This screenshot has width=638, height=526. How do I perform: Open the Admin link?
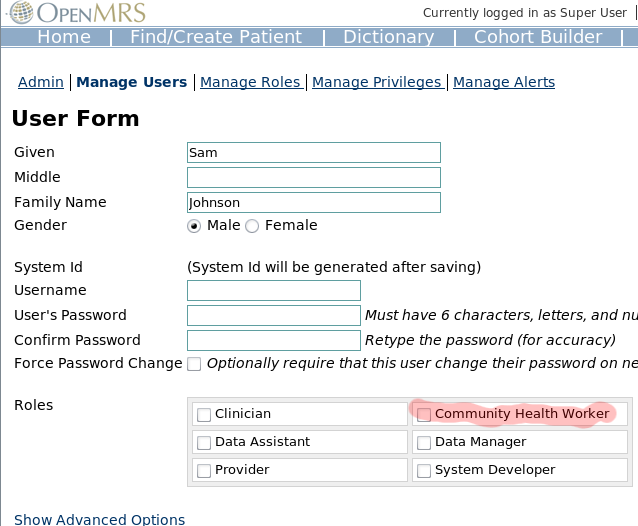coord(41,82)
